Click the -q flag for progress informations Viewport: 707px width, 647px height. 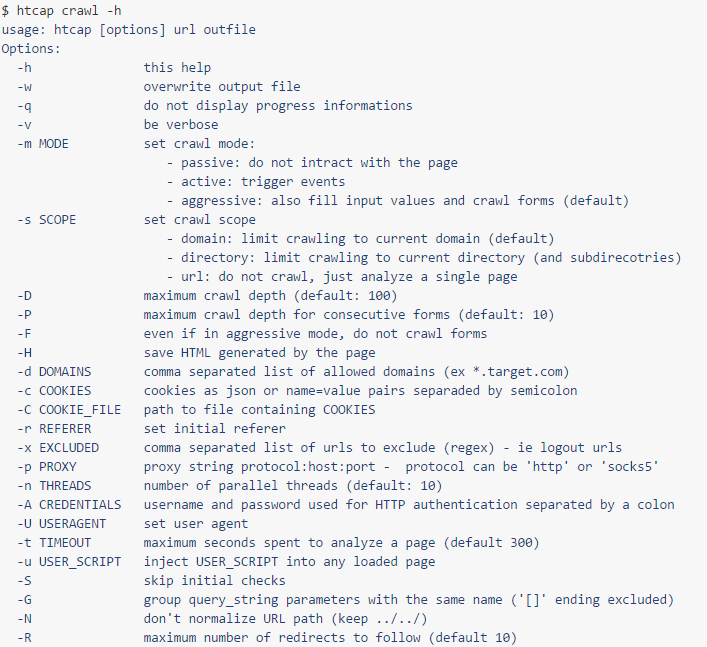tap(23, 105)
